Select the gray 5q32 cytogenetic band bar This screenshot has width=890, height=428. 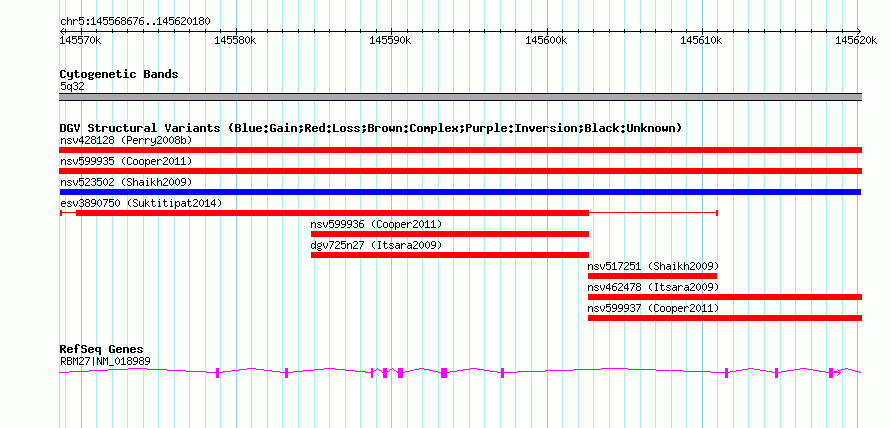pos(460,97)
